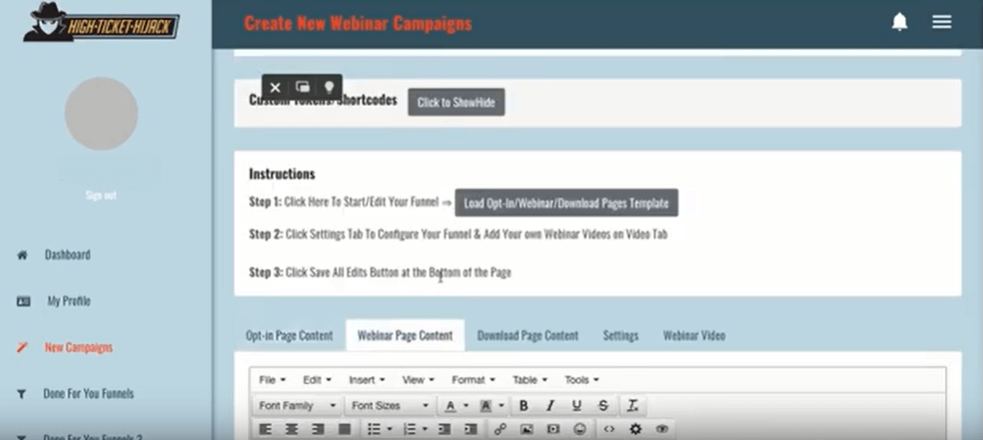Viewport: 983px width, 440px height.
Task: Open the editor Table menu
Action: tap(530, 380)
